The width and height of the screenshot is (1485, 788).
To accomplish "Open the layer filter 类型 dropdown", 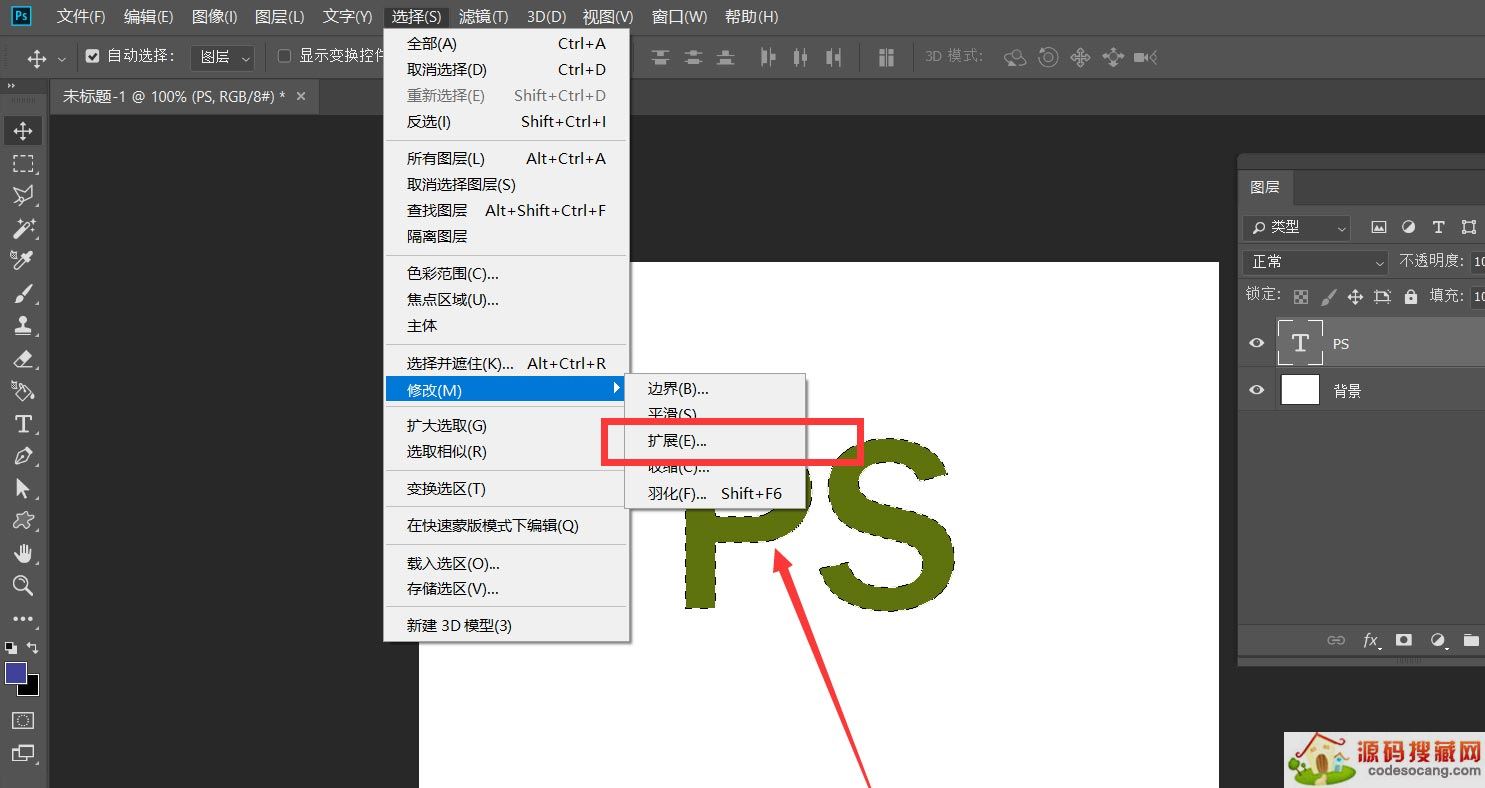I will [x=1296, y=227].
